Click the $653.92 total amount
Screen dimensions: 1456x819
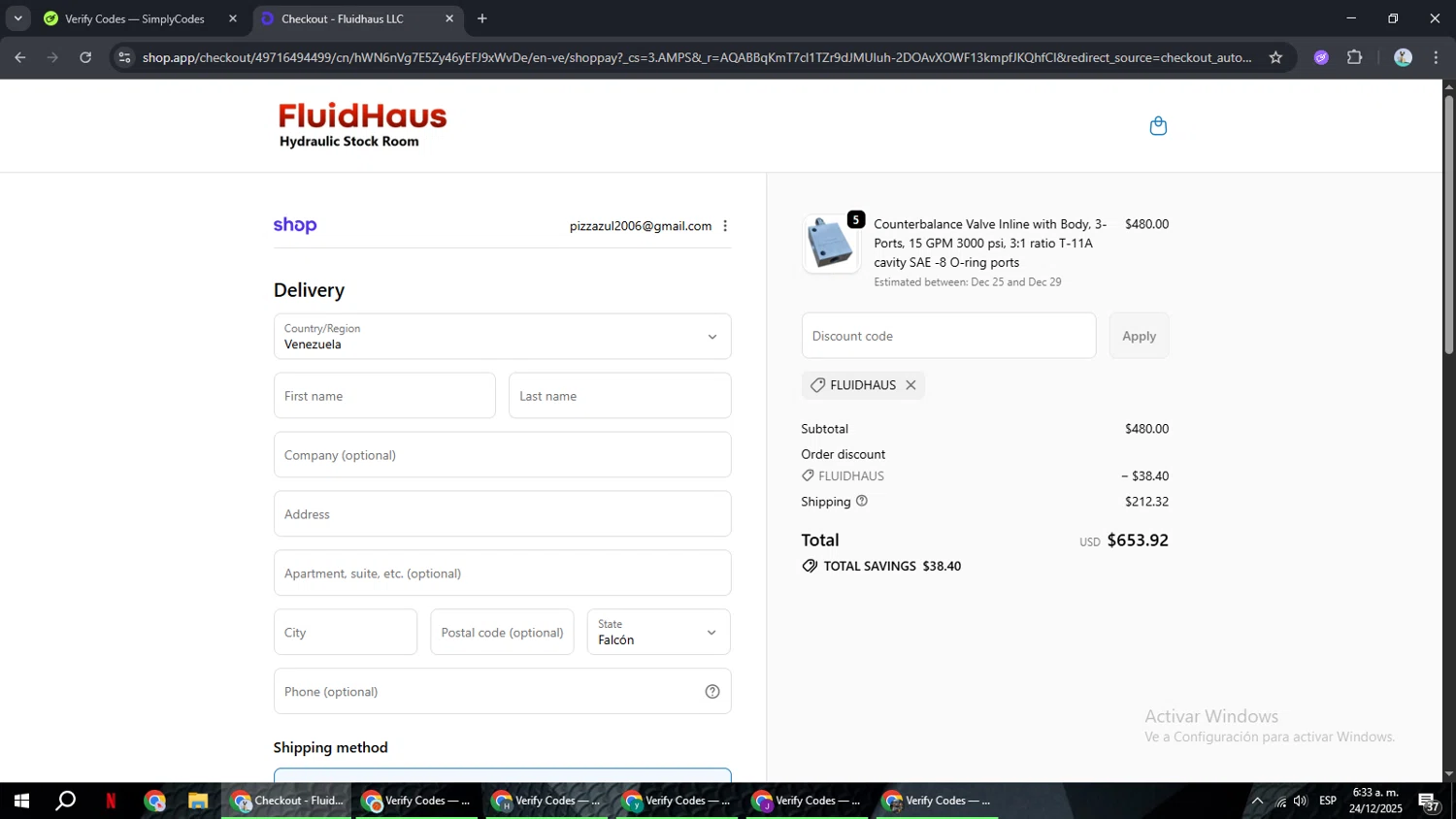click(1138, 541)
